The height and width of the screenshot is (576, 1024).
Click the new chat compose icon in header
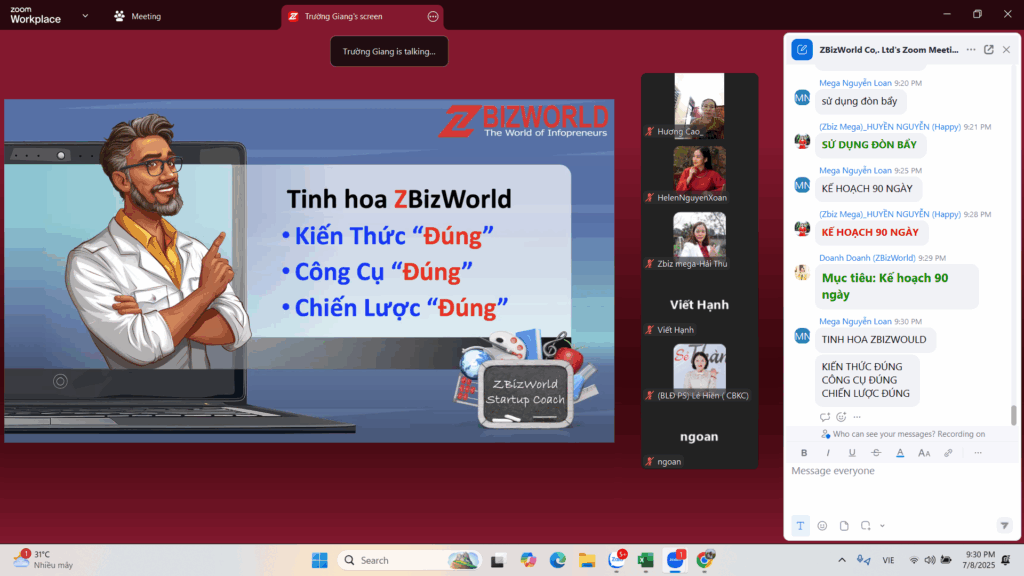click(x=802, y=50)
